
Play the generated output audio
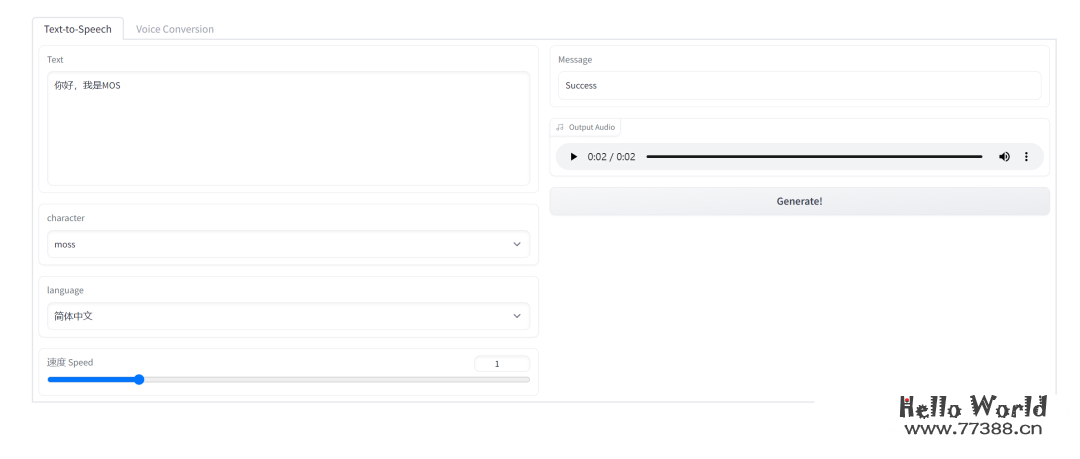(x=573, y=157)
